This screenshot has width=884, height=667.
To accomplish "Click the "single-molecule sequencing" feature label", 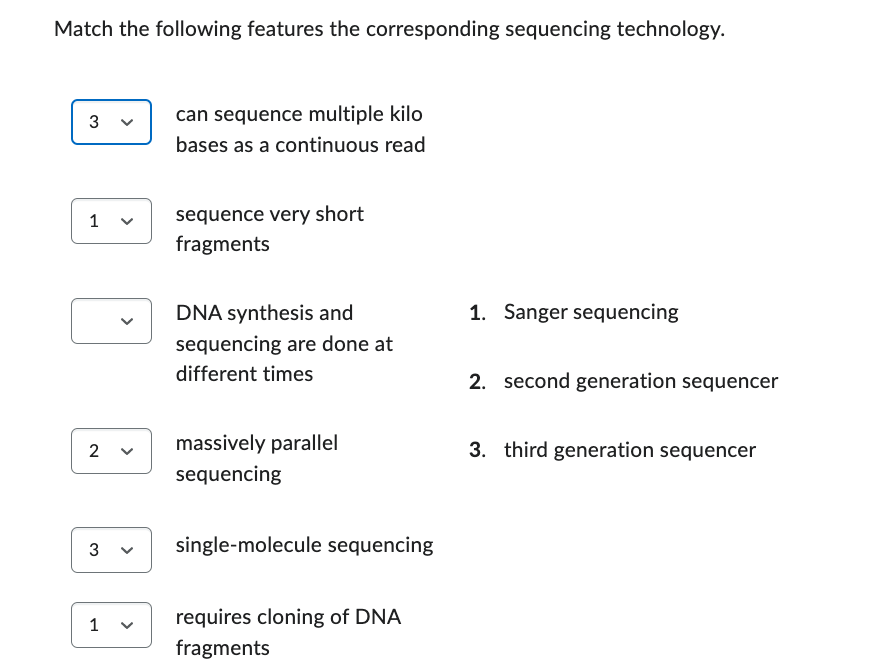I will [304, 545].
